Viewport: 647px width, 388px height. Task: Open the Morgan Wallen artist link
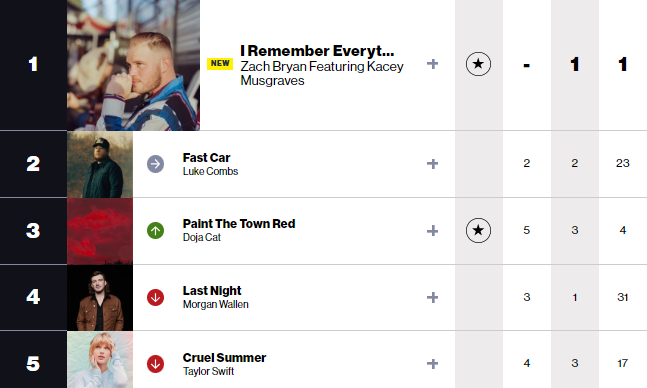click(216, 305)
